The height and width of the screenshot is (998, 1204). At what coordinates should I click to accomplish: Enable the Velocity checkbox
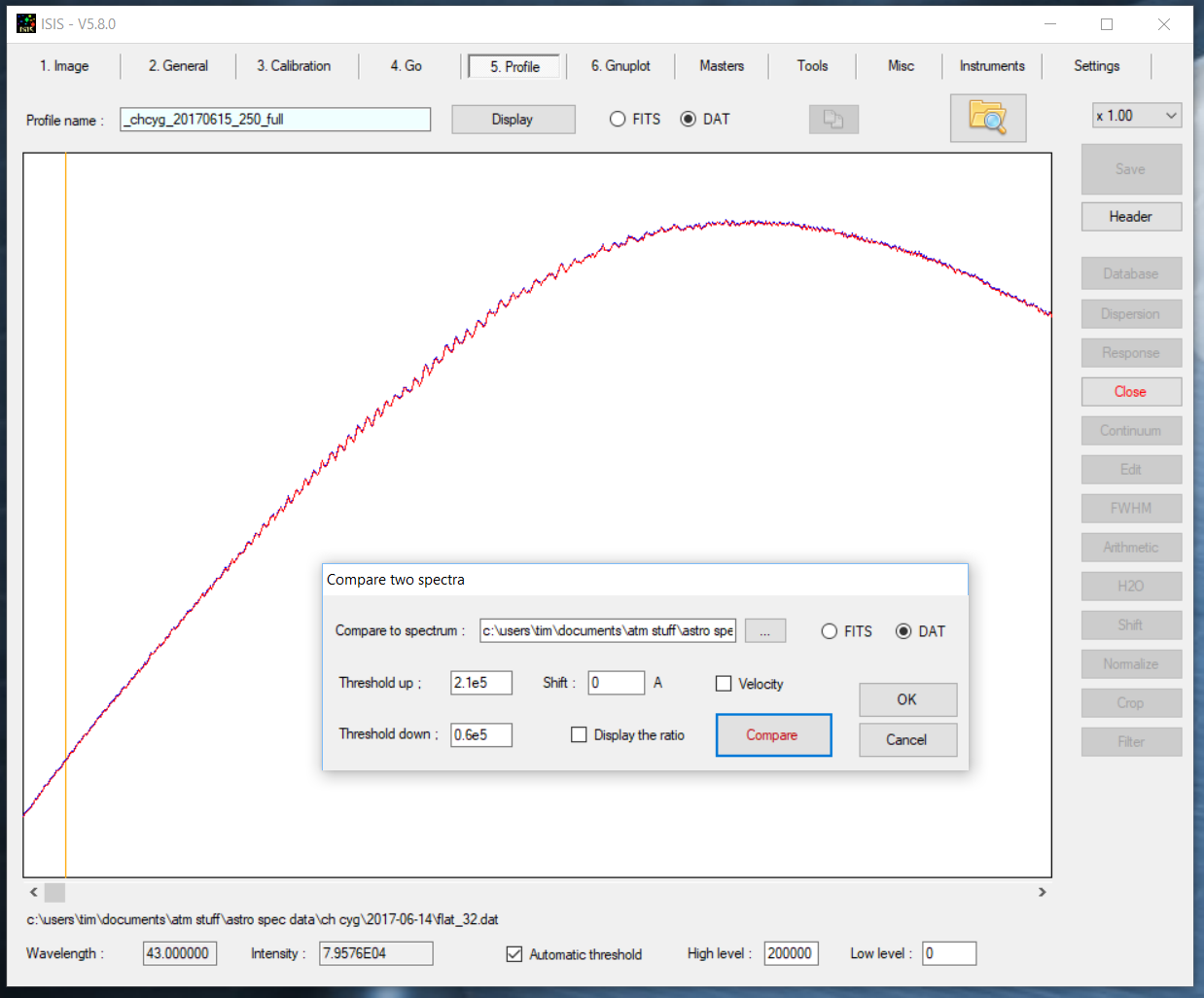(724, 684)
